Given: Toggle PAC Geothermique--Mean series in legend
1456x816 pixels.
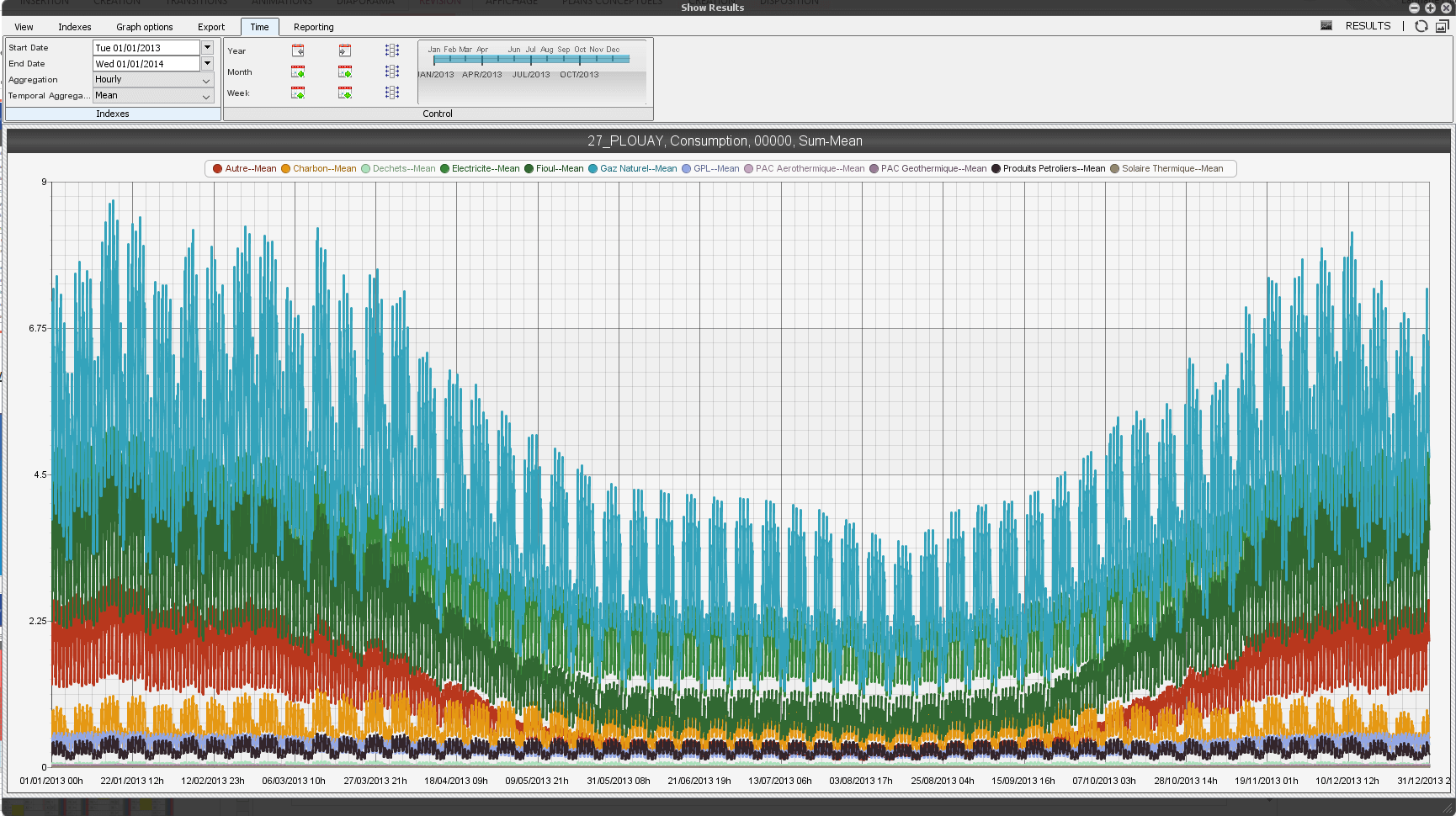Looking at the screenshot, I should click(x=928, y=168).
